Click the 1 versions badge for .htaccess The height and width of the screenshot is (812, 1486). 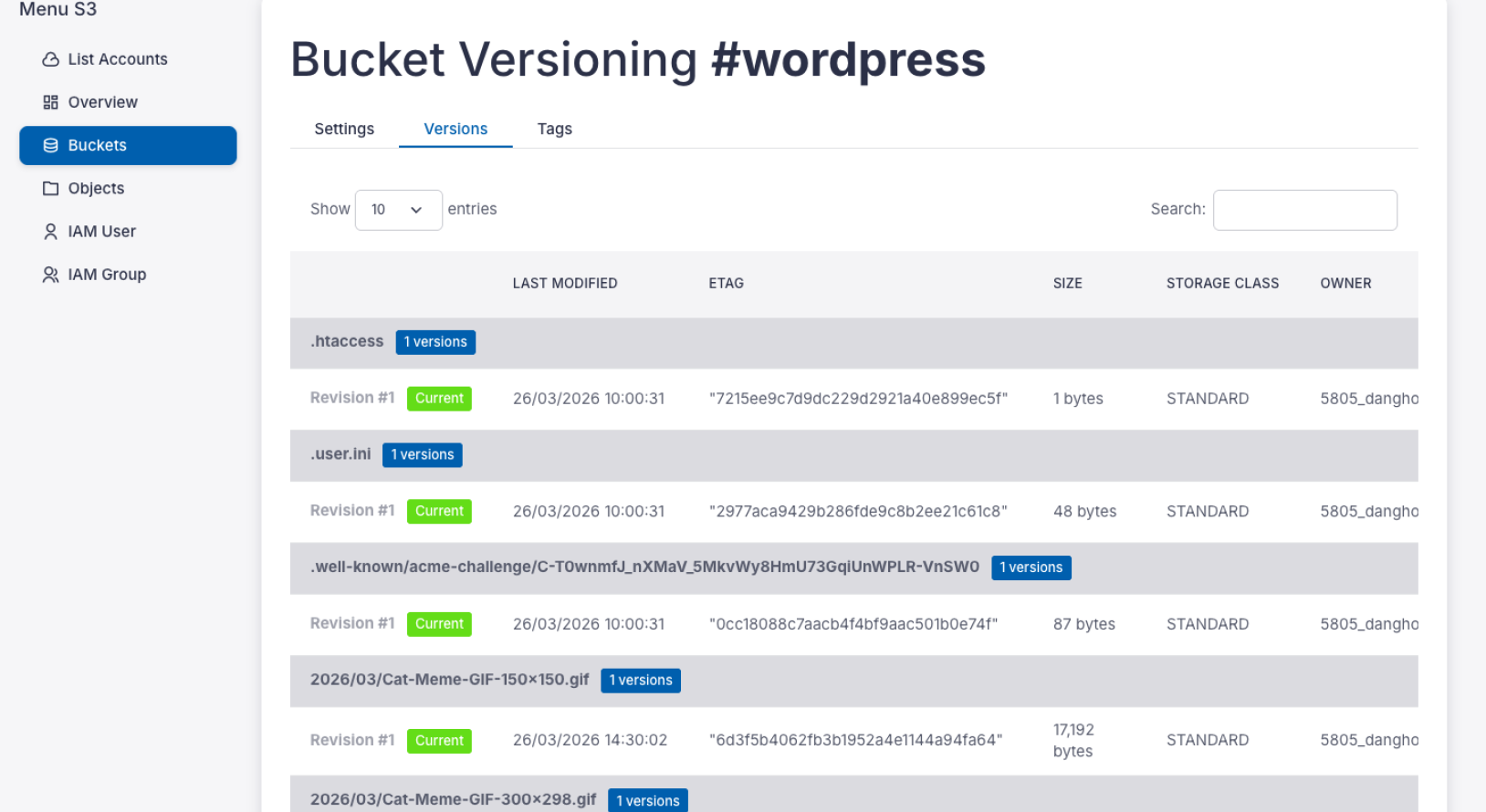point(435,342)
